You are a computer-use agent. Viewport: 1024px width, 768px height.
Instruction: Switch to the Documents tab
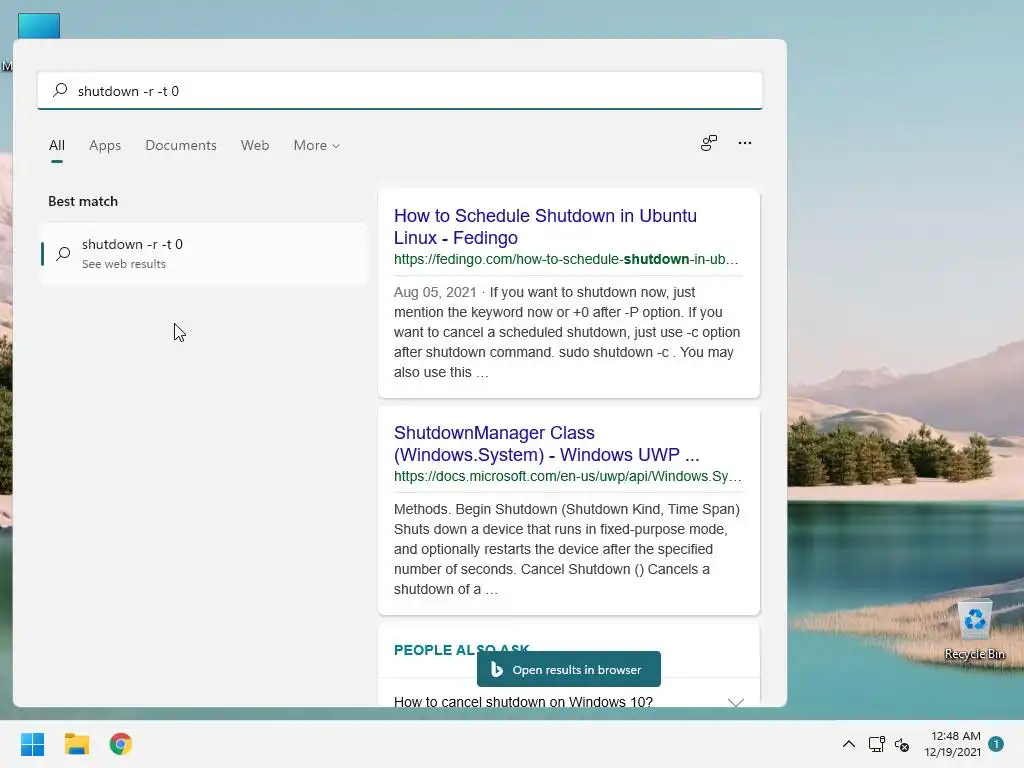[x=181, y=145]
